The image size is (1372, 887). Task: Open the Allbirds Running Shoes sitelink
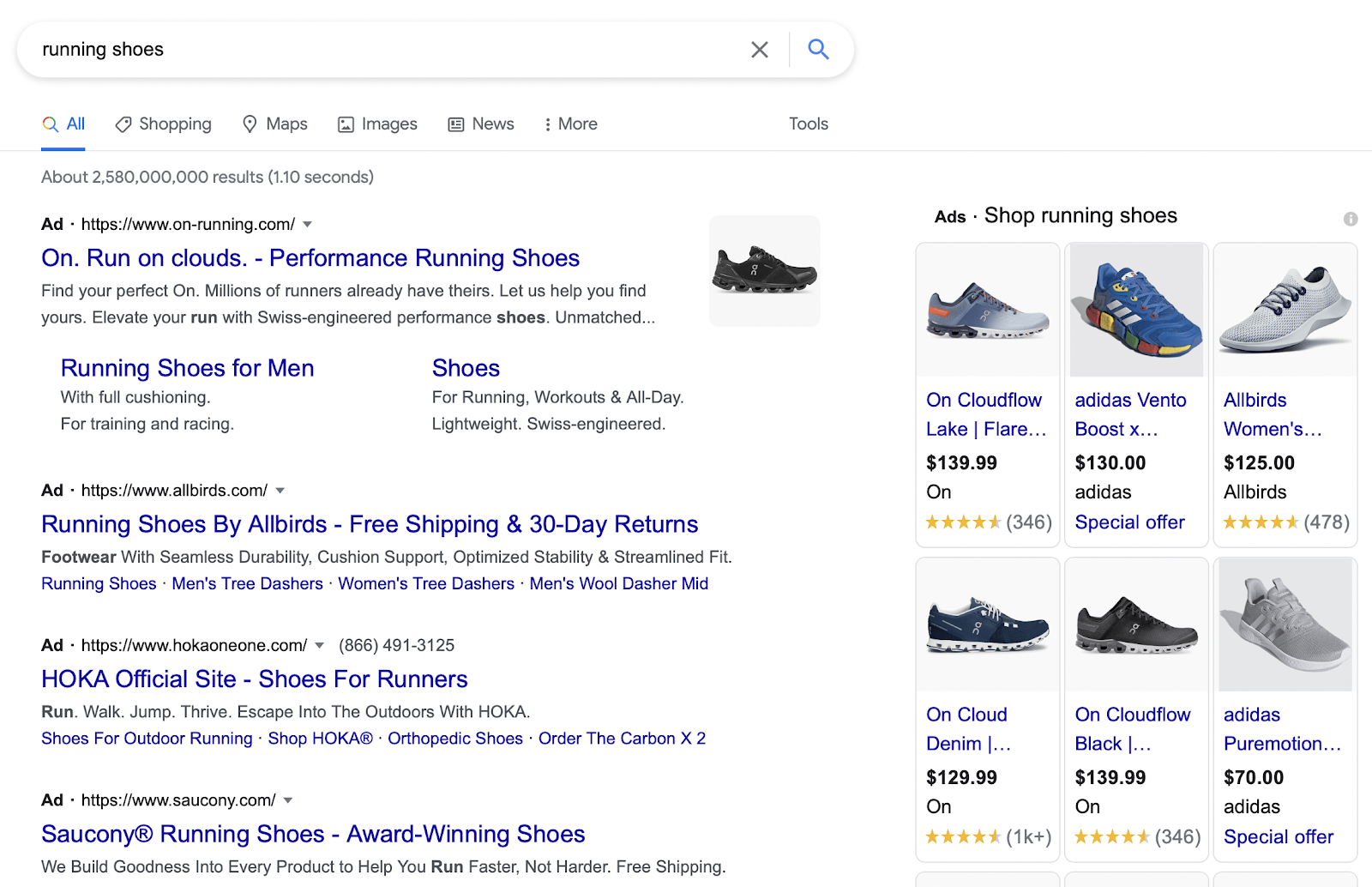99,584
